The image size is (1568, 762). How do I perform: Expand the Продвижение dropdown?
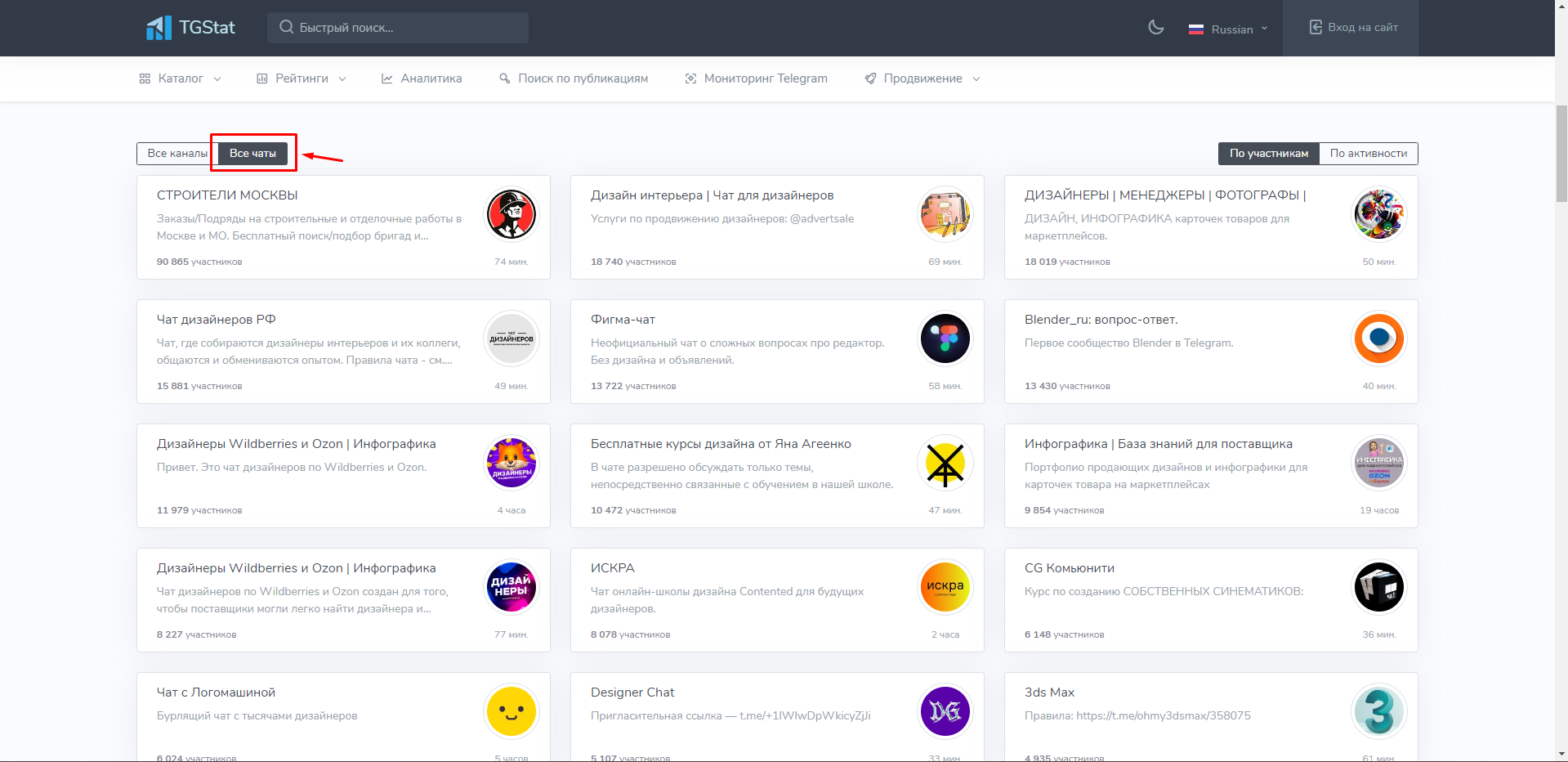[922, 78]
